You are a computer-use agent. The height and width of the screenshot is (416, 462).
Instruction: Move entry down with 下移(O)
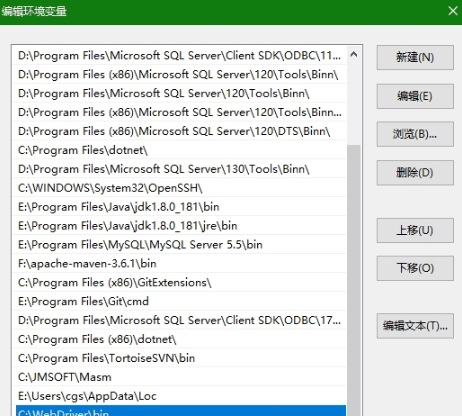[415, 268]
